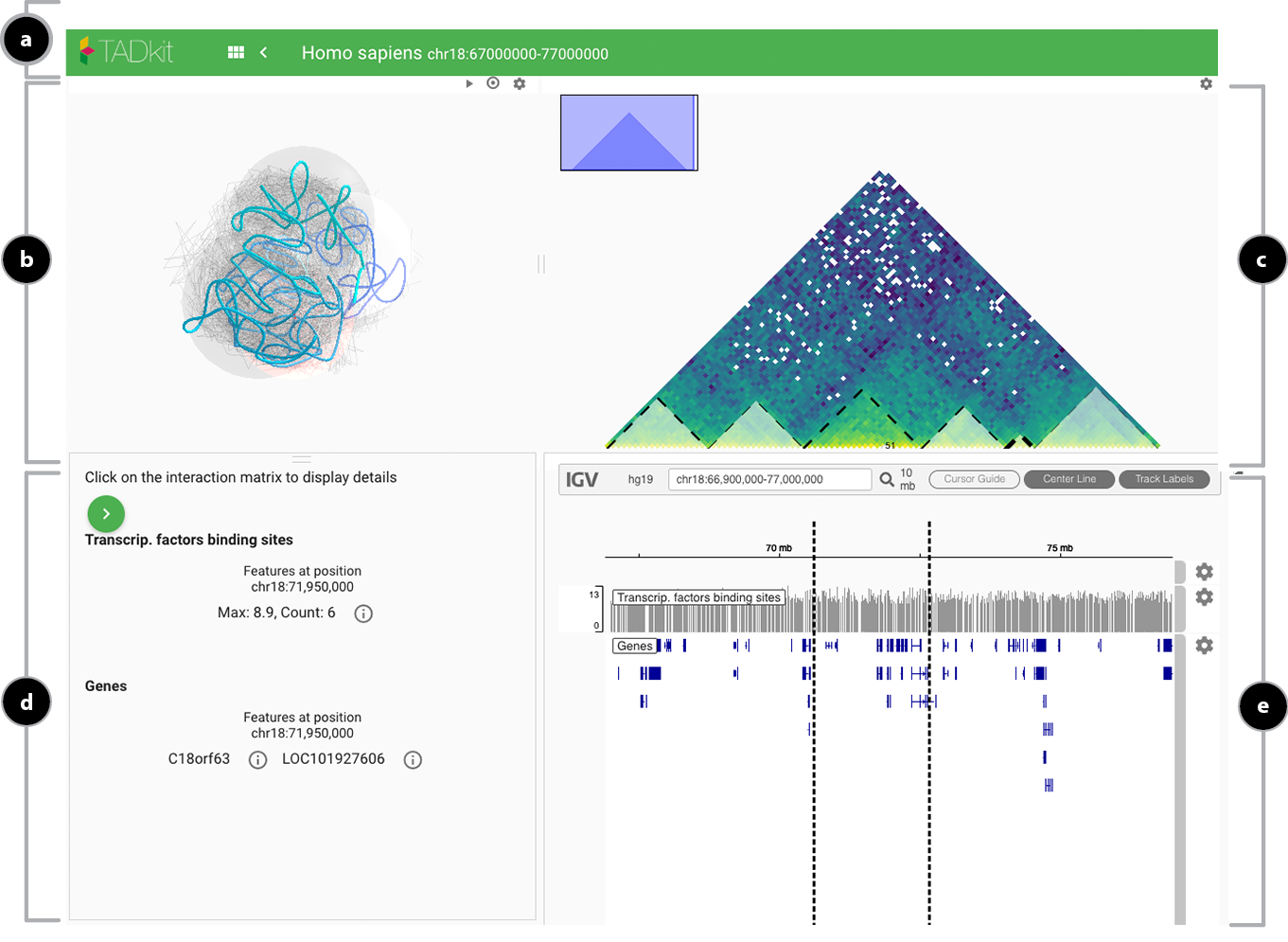The width and height of the screenshot is (1288, 942).
Task: Play the 3D model animation
Action: tap(469, 83)
